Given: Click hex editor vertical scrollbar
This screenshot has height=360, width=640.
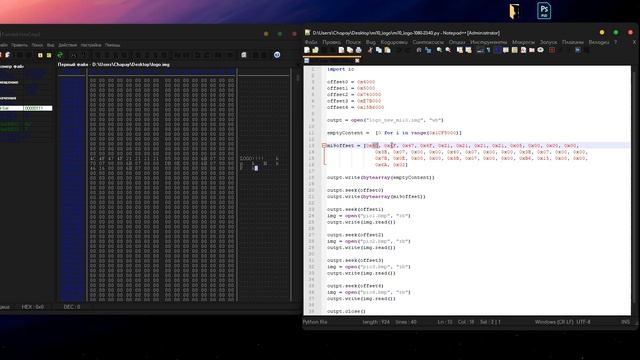Looking at the screenshot, I should tap(298, 184).
